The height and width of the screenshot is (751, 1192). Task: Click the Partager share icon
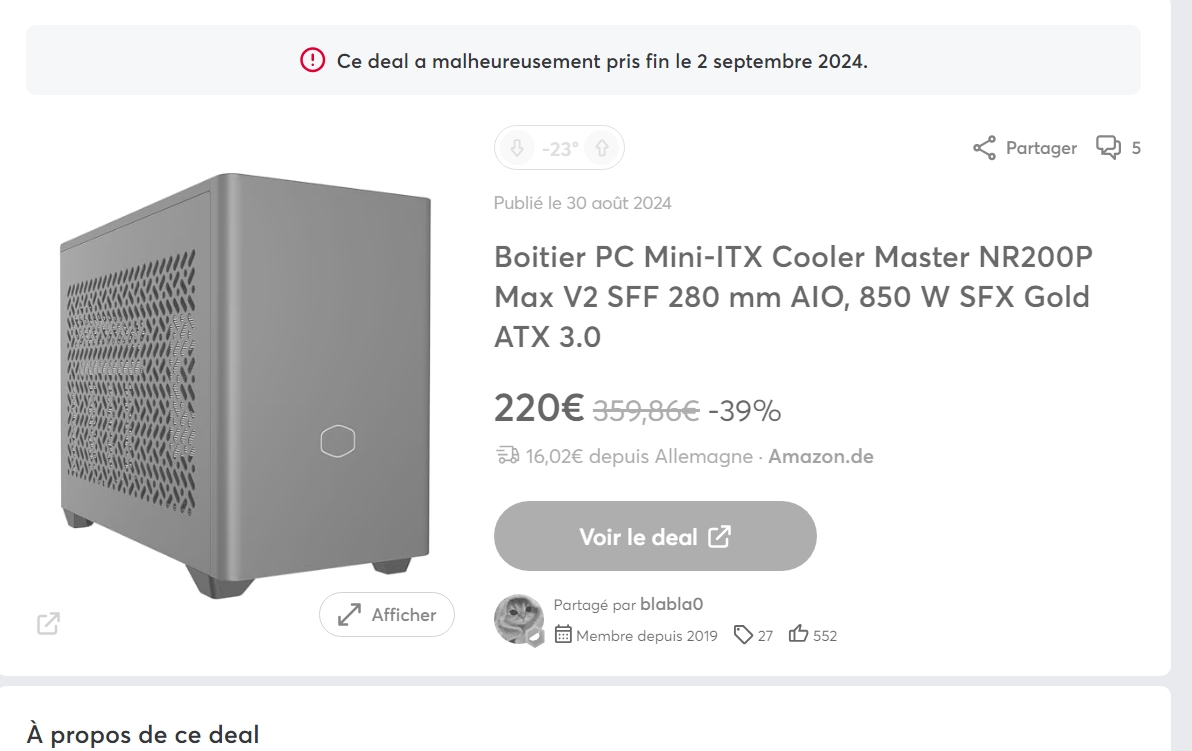(985, 149)
